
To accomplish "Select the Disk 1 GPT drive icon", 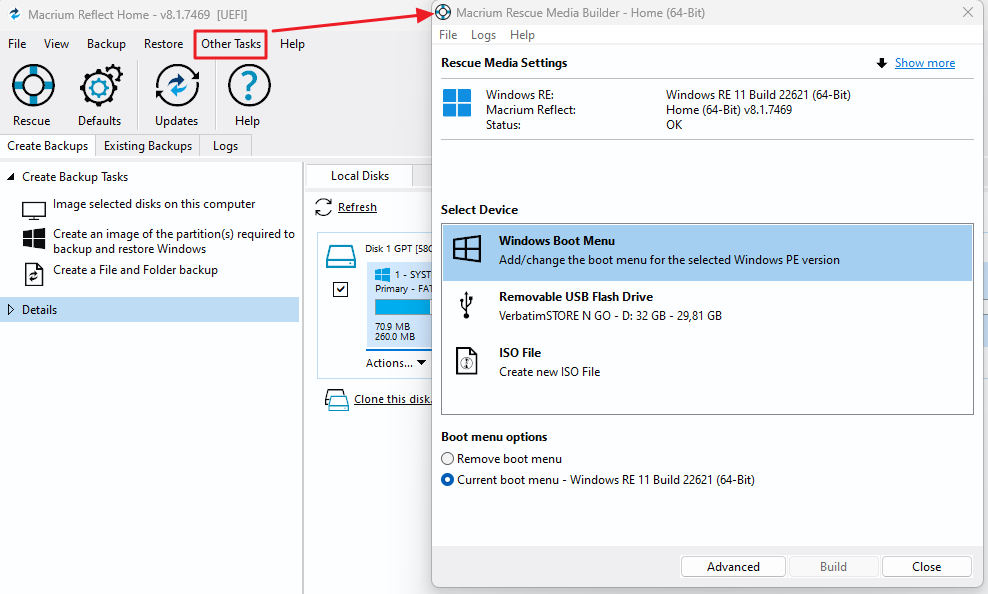I will tap(341, 256).
